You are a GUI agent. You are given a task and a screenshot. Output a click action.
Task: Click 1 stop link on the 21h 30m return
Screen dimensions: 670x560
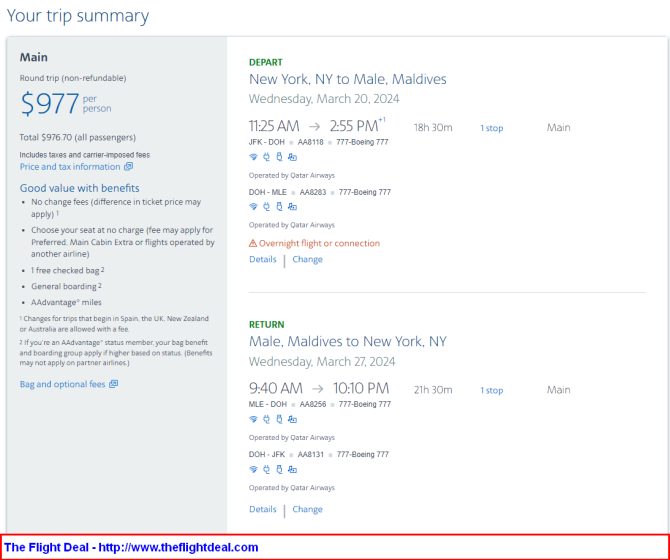click(x=492, y=390)
